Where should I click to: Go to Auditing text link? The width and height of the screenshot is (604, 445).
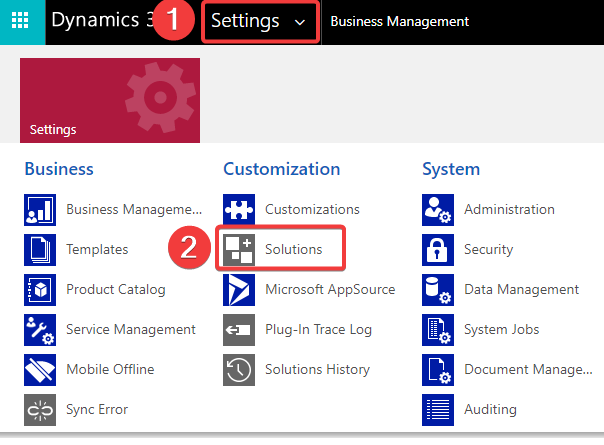[490, 410]
